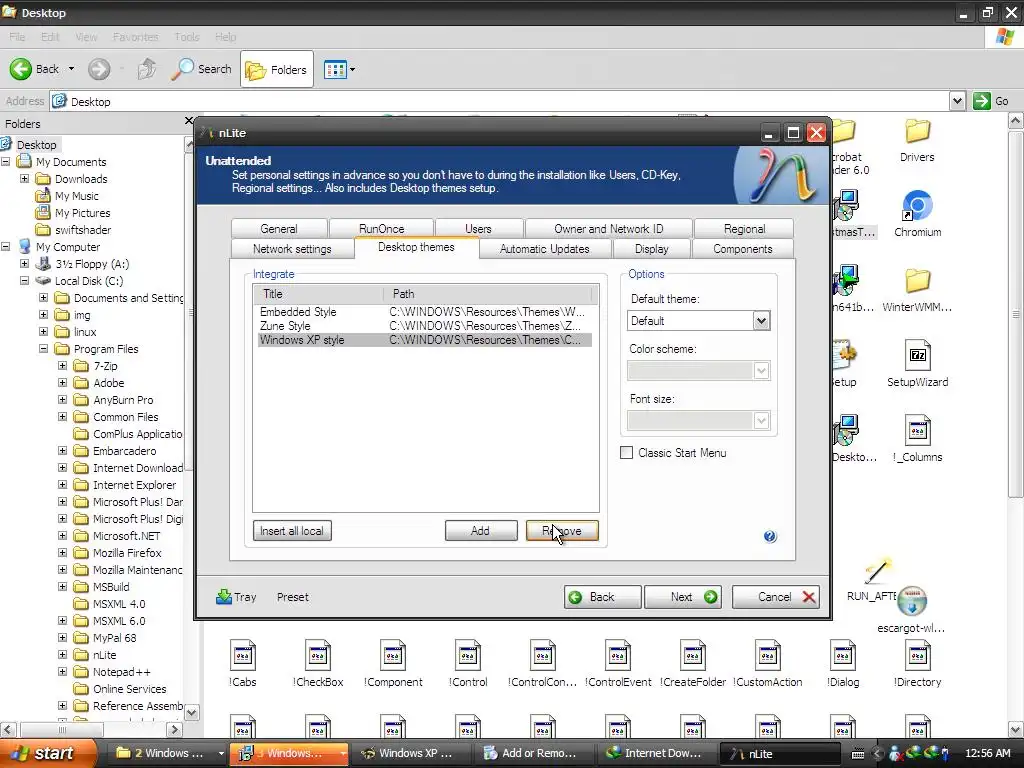Viewport: 1024px width, 768px height.
Task: Open the address bar dropdown arrow
Action: click(x=957, y=101)
